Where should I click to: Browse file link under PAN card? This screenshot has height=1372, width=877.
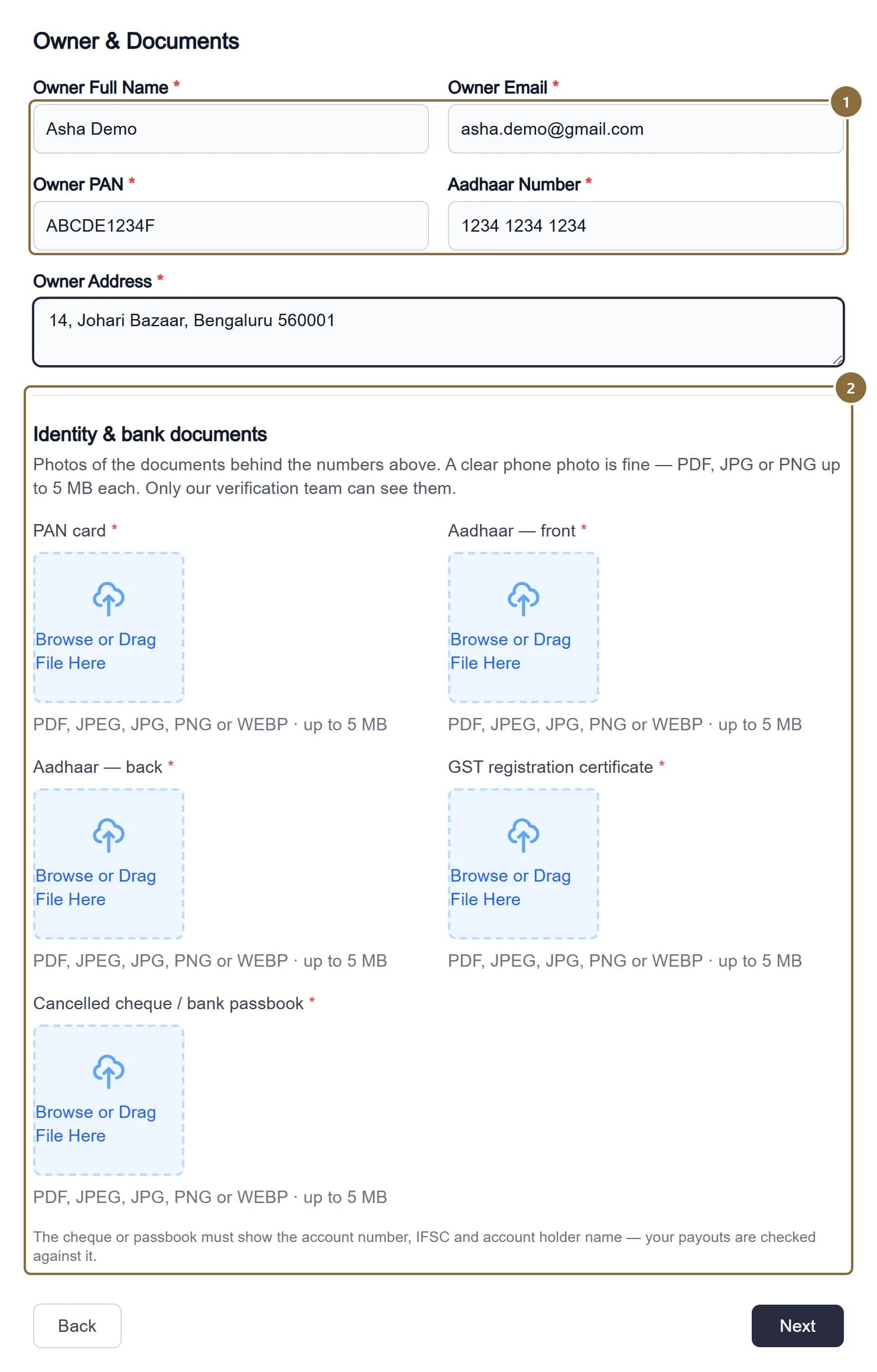[96, 651]
